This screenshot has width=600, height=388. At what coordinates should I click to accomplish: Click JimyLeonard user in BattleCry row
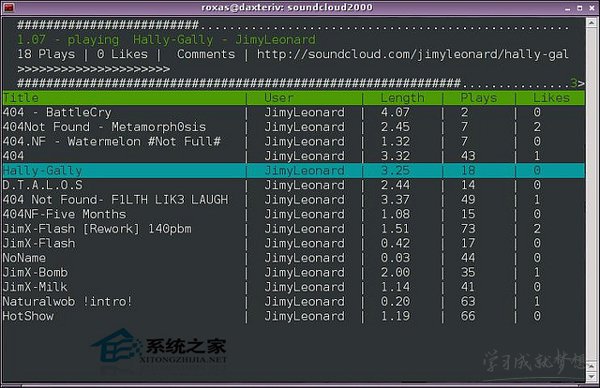[304, 112]
